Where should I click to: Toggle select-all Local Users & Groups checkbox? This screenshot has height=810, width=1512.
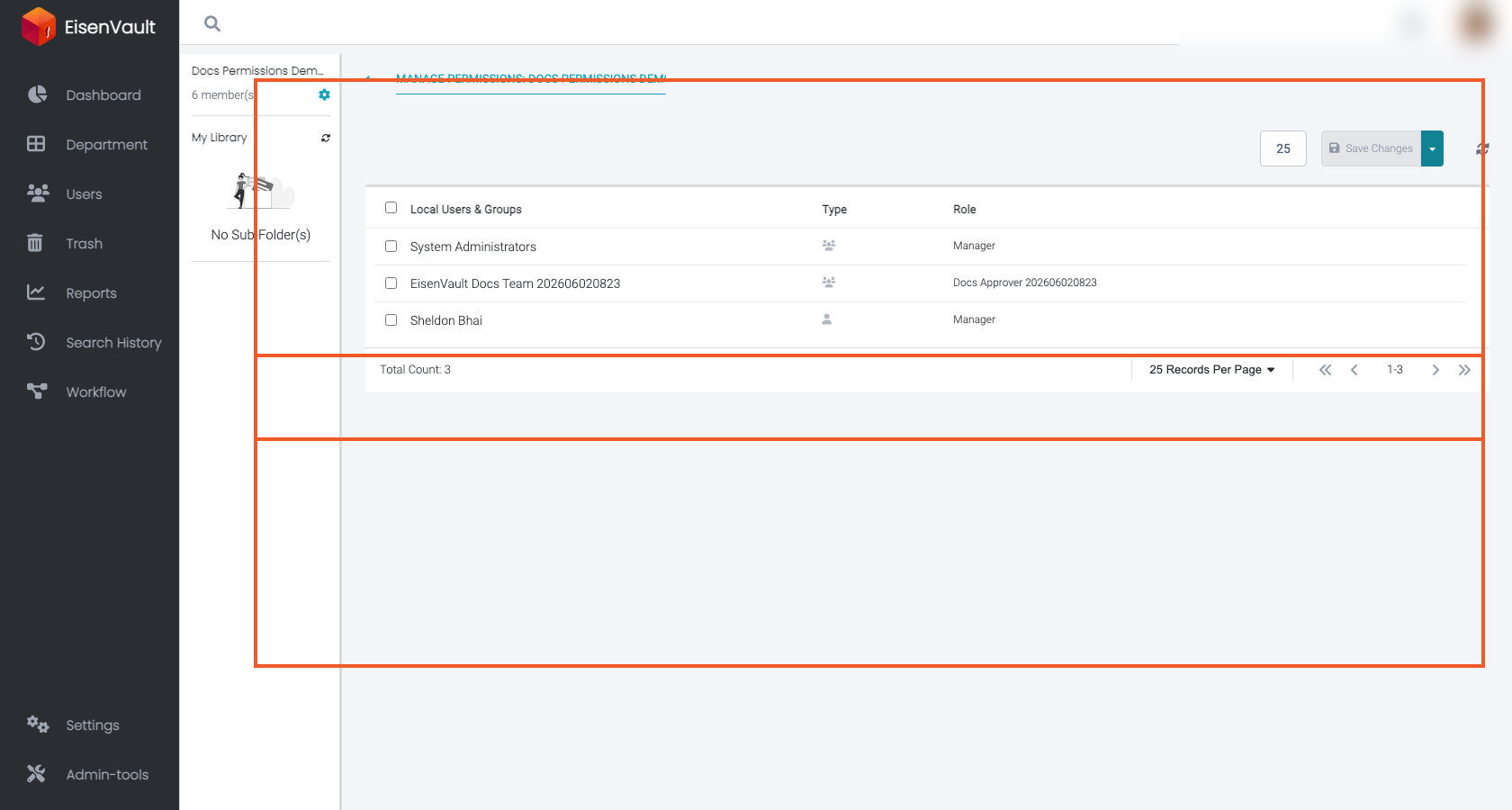[391, 208]
